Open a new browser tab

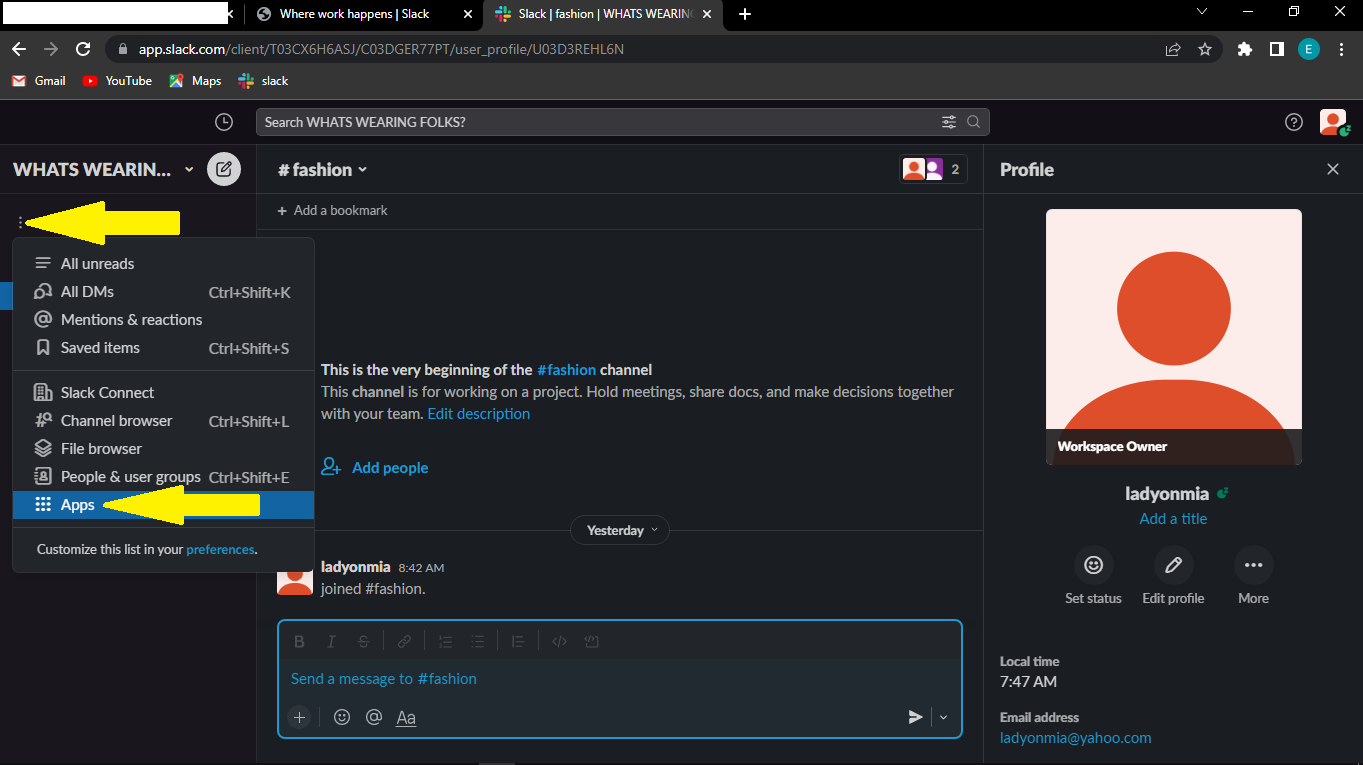[x=745, y=14]
